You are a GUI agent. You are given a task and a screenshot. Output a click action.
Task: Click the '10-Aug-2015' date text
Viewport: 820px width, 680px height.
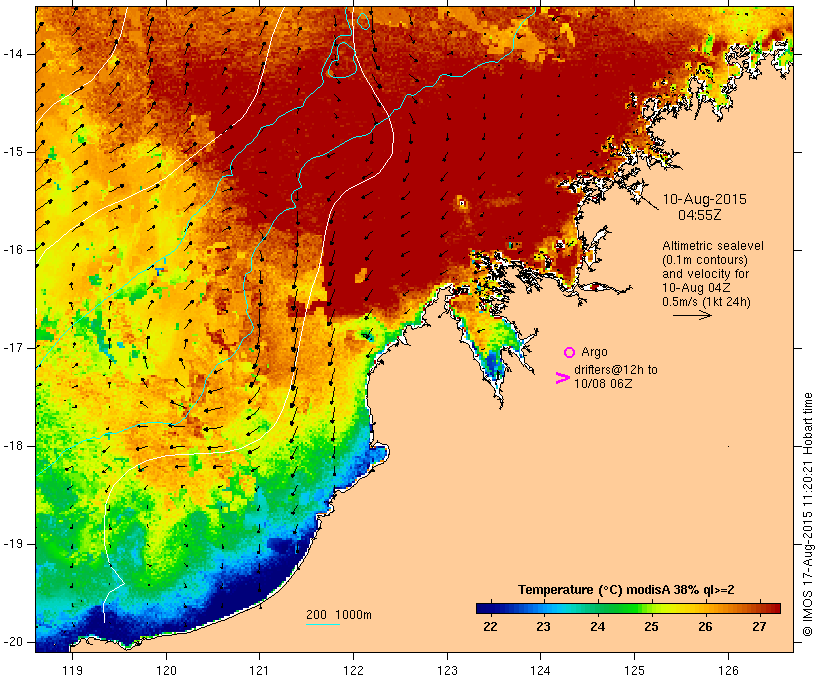pyautogui.click(x=704, y=199)
